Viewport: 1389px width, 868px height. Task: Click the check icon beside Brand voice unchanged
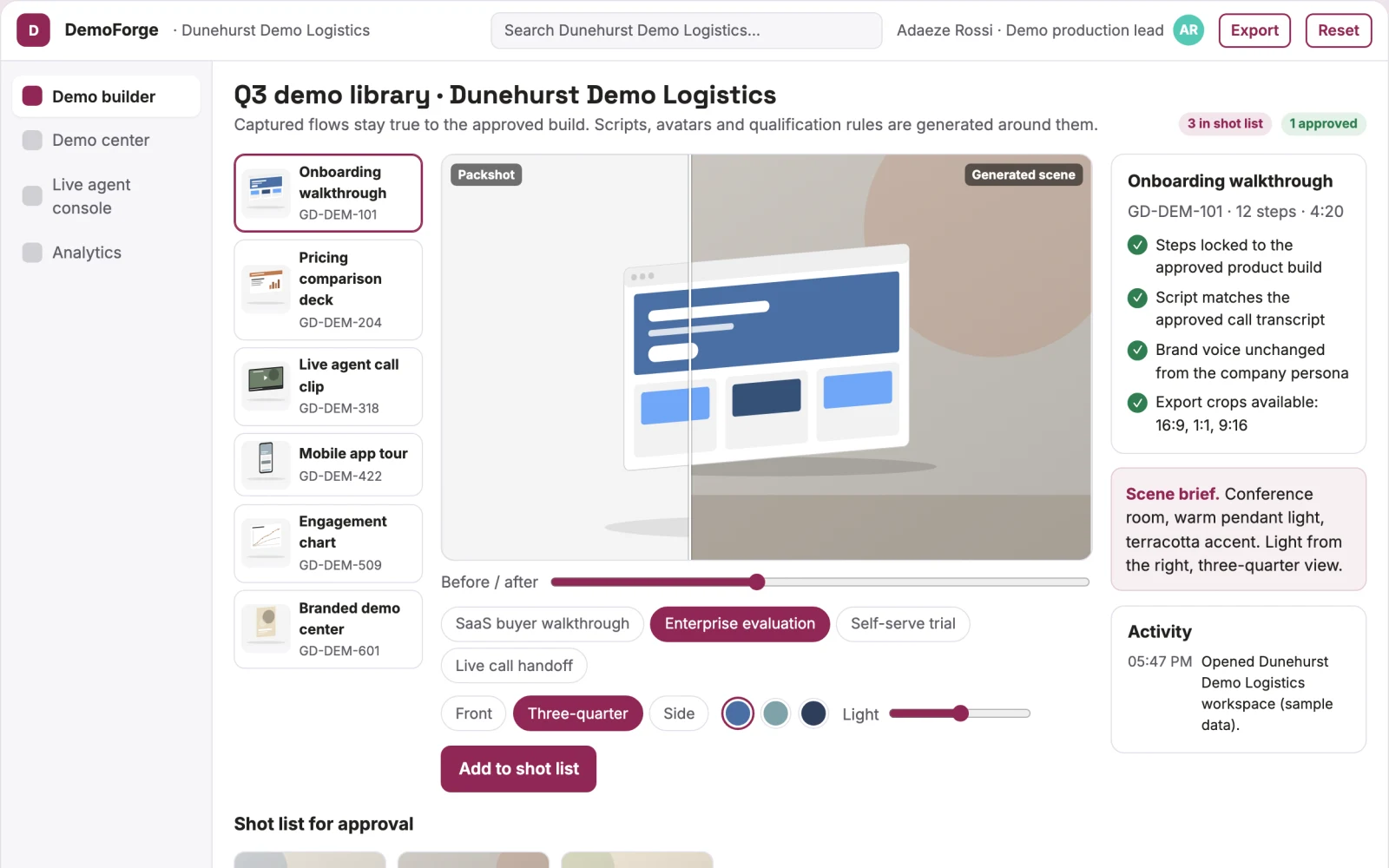pos(1137,350)
